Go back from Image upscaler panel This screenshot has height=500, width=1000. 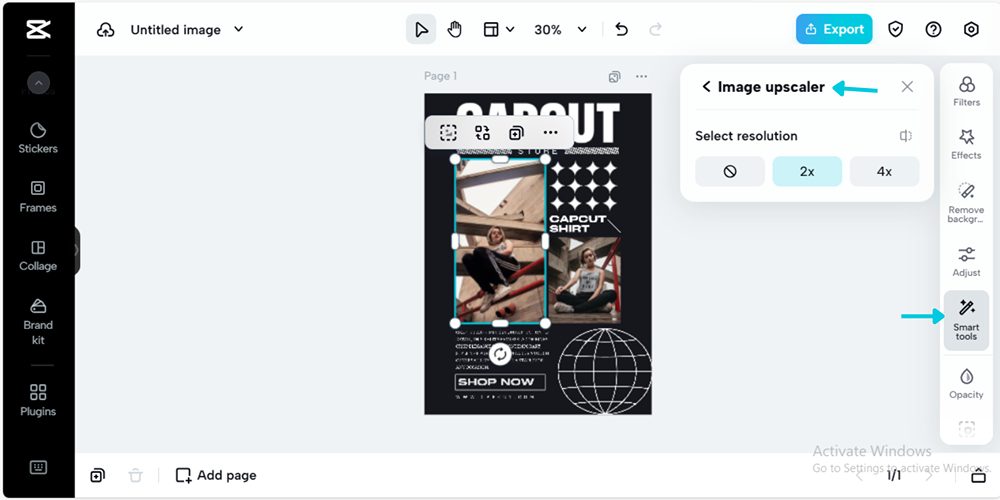pos(706,87)
